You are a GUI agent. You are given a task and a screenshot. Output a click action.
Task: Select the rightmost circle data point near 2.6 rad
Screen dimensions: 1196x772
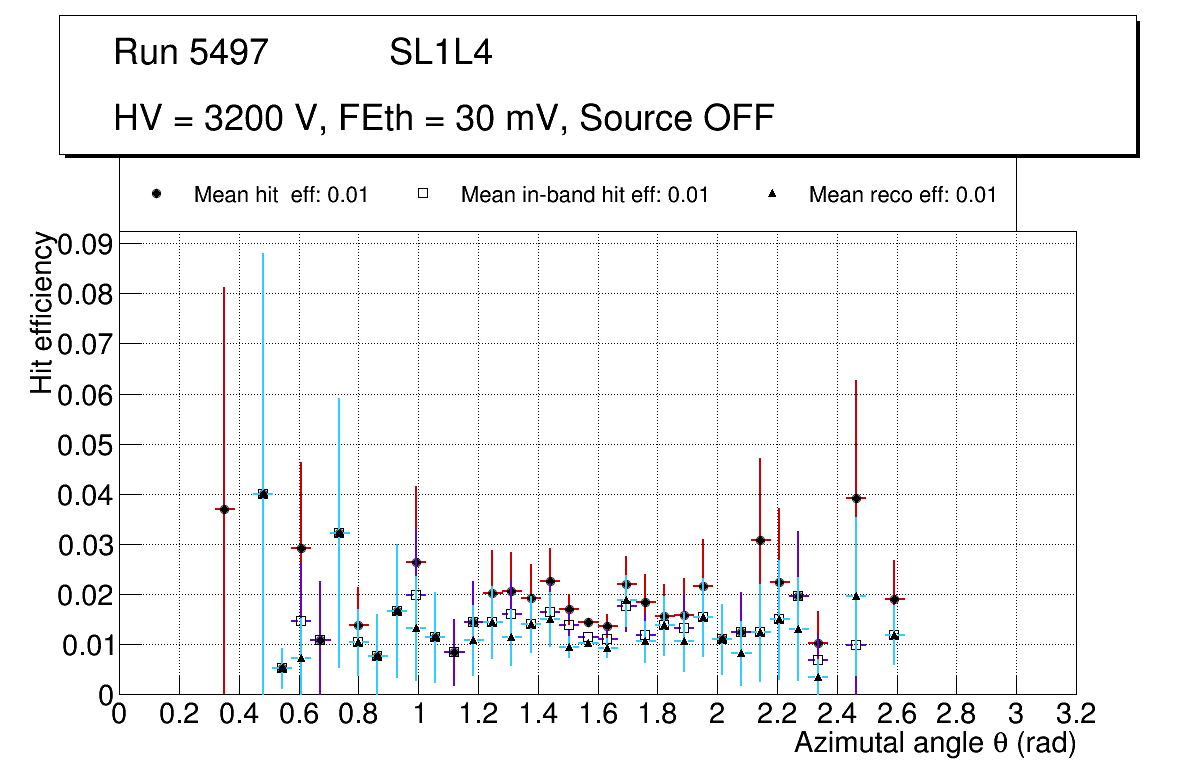tap(894, 599)
